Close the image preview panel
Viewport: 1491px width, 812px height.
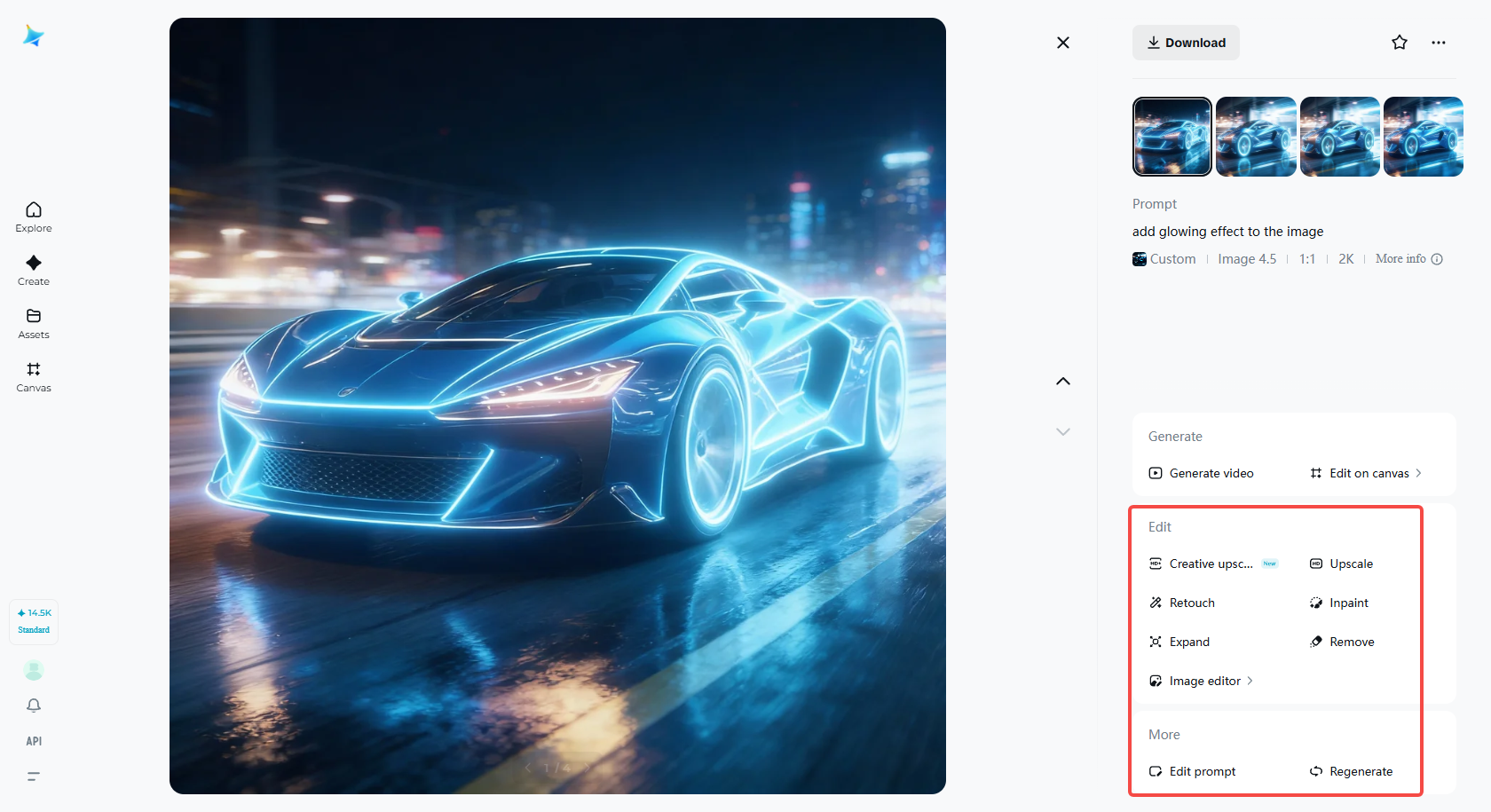(1063, 43)
